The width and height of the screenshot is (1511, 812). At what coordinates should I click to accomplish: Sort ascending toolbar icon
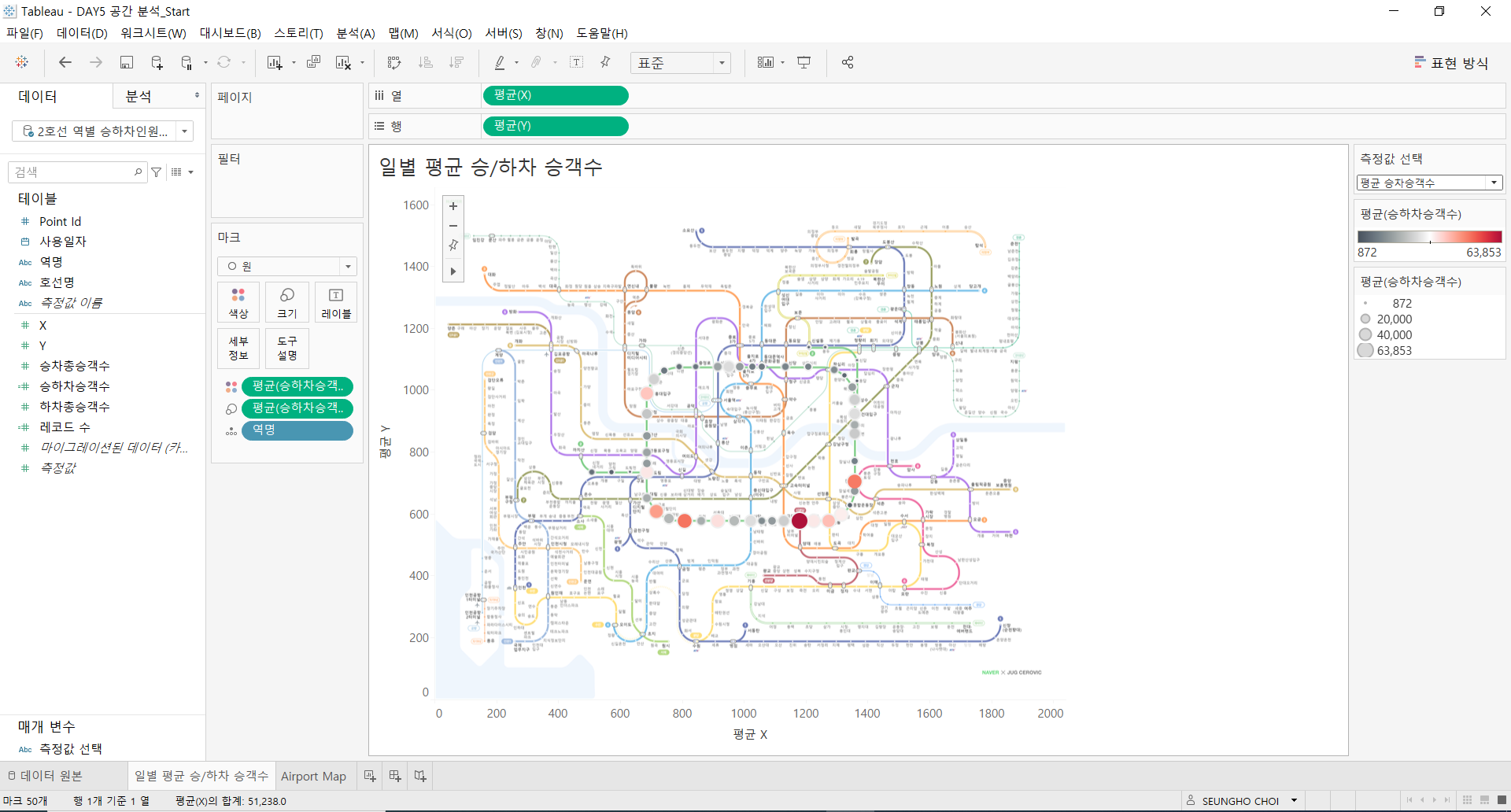[426, 62]
